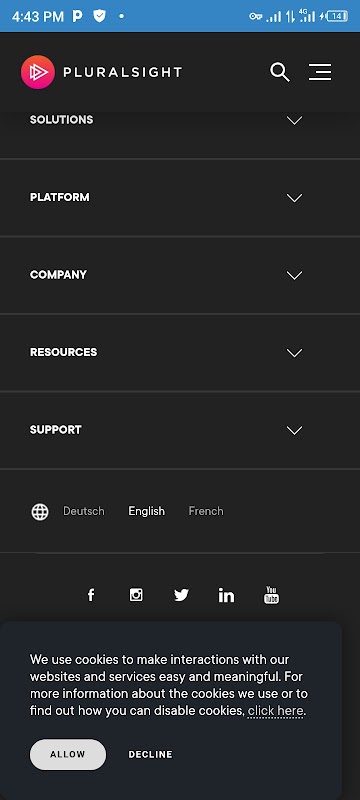Open the search icon in header
This screenshot has width=360, height=800.
pos(279,72)
